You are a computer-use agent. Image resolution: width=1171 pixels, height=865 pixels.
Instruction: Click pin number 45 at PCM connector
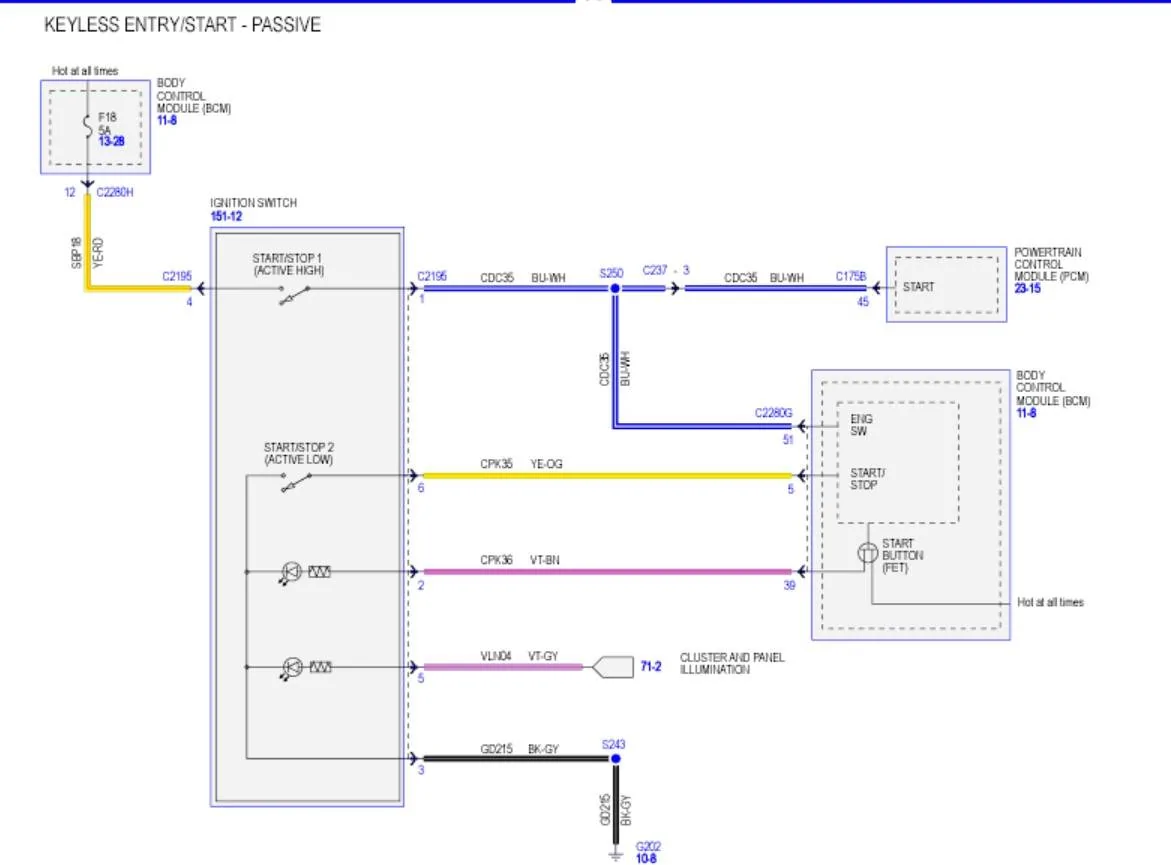click(863, 302)
